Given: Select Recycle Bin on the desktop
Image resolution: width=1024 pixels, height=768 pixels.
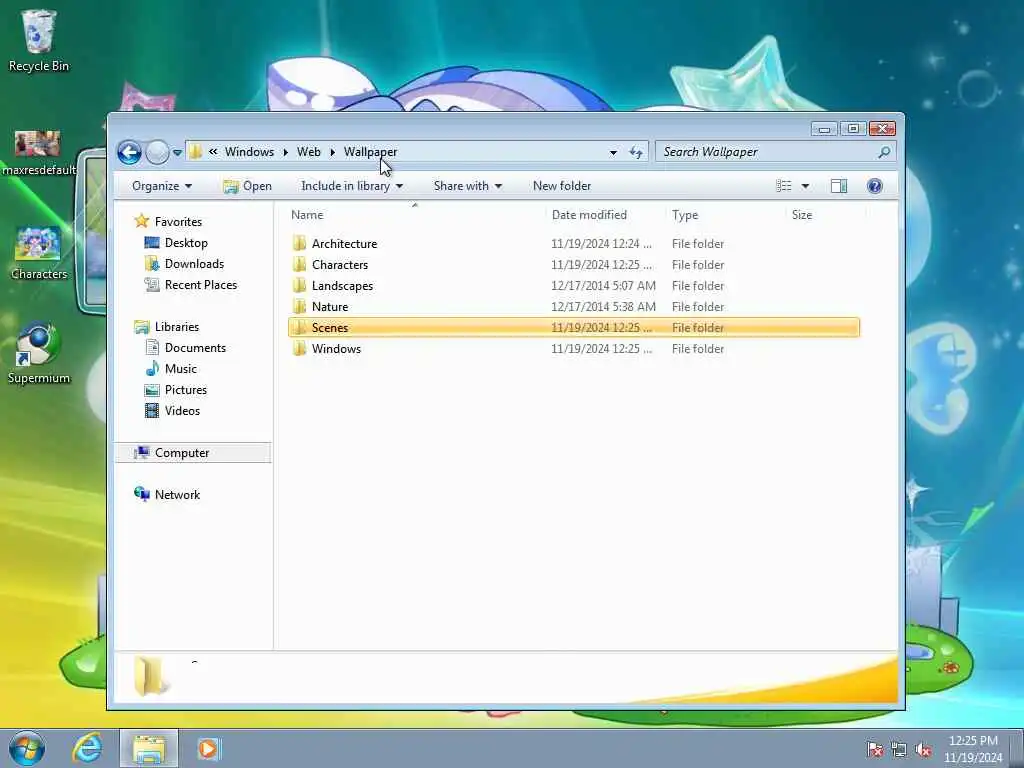Looking at the screenshot, I should 39,40.
